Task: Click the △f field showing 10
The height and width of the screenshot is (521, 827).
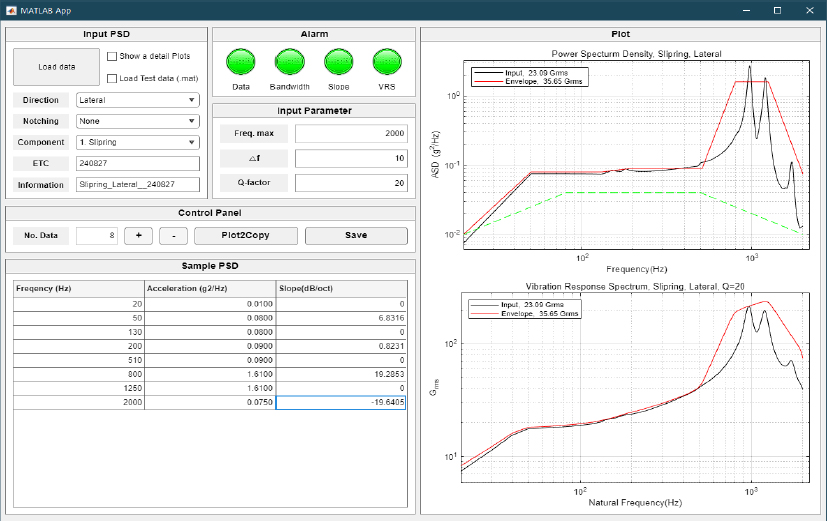Action: [351, 158]
